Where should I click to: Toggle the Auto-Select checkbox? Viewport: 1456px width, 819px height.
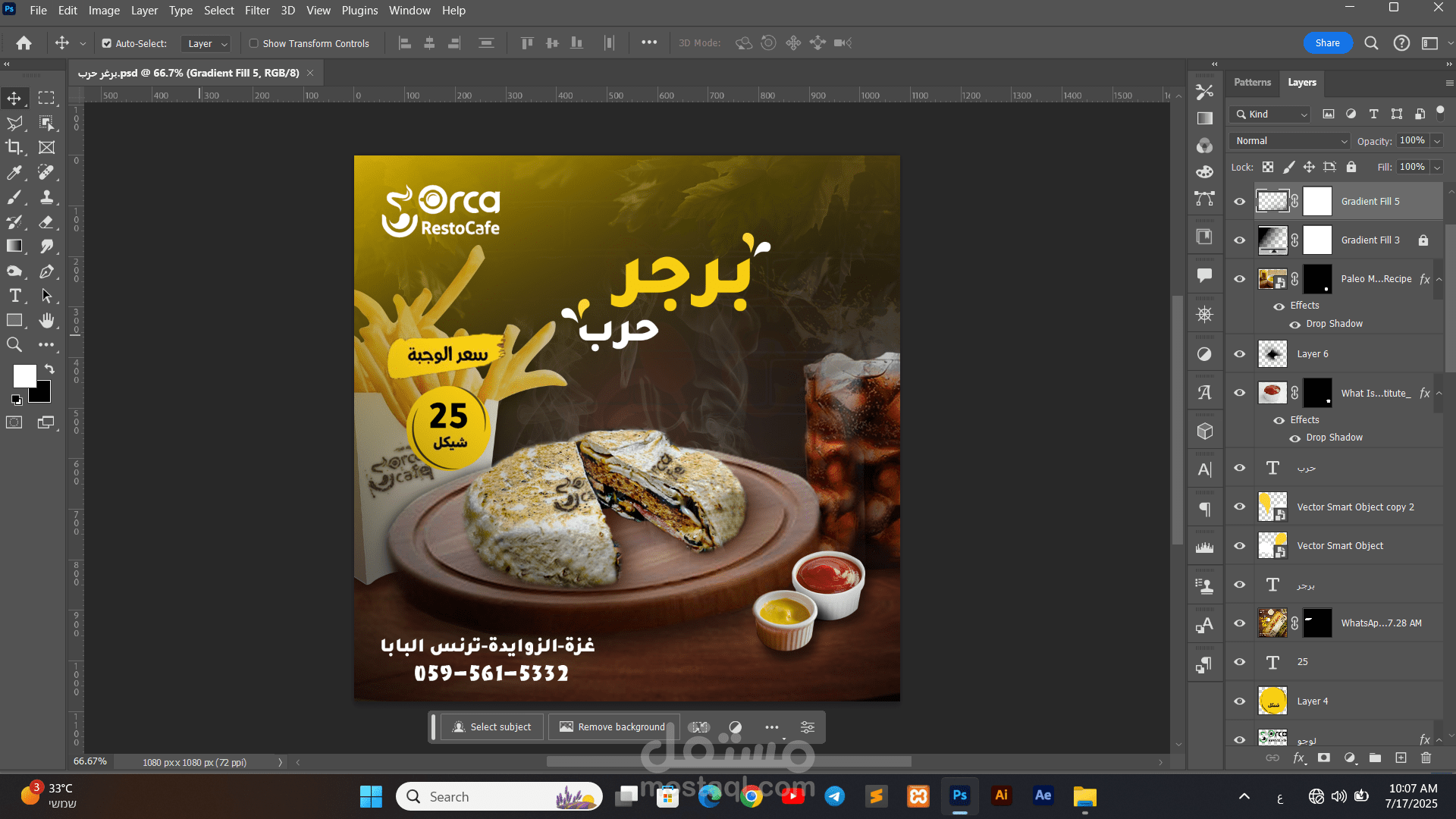(x=107, y=43)
